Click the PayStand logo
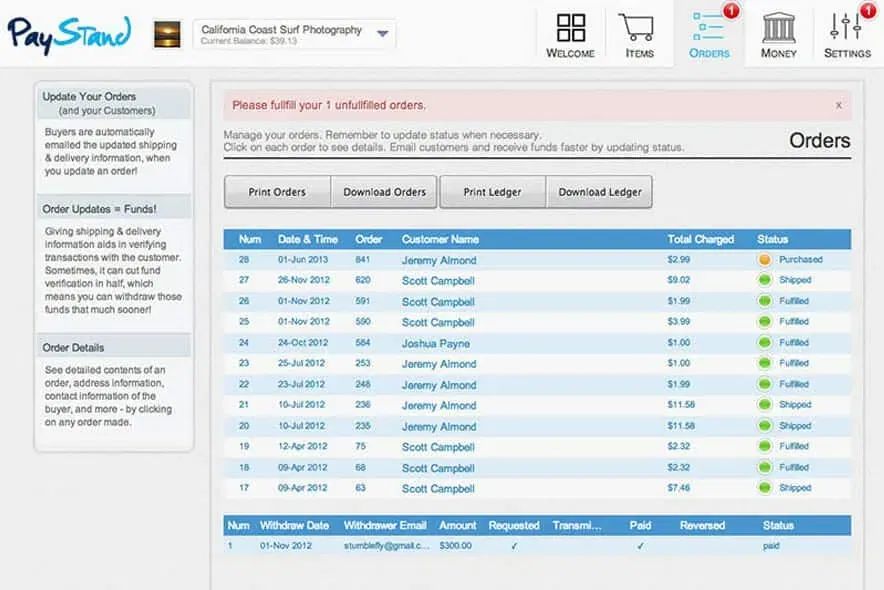 68,35
